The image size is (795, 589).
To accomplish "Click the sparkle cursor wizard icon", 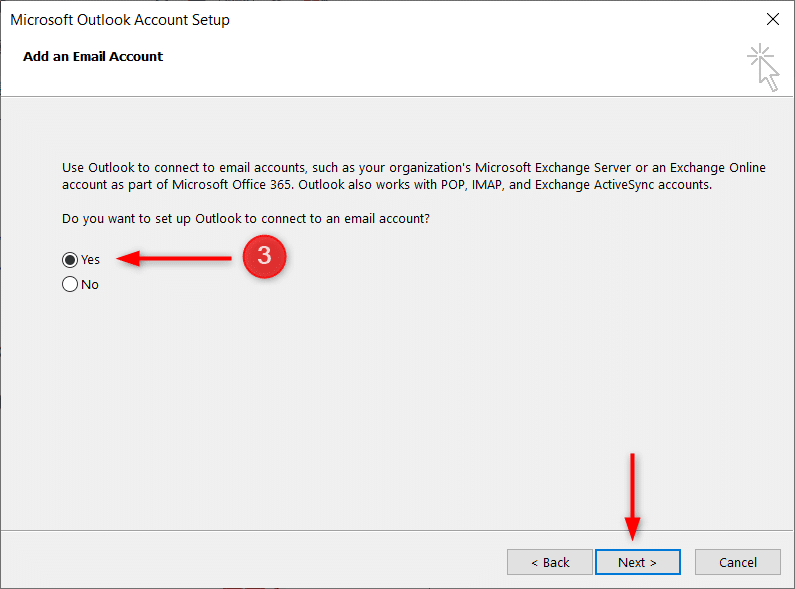I will (x=763, y=66).
